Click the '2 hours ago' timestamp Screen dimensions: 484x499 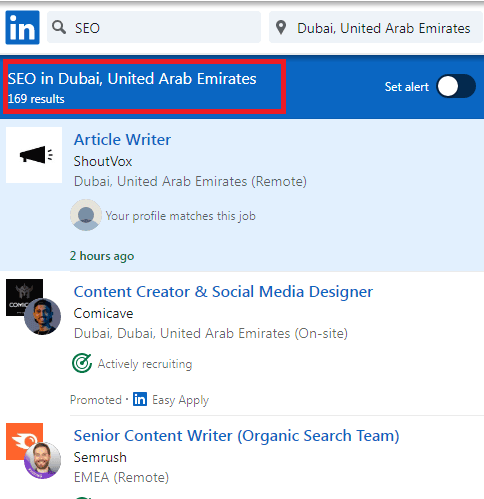[102, 256]
